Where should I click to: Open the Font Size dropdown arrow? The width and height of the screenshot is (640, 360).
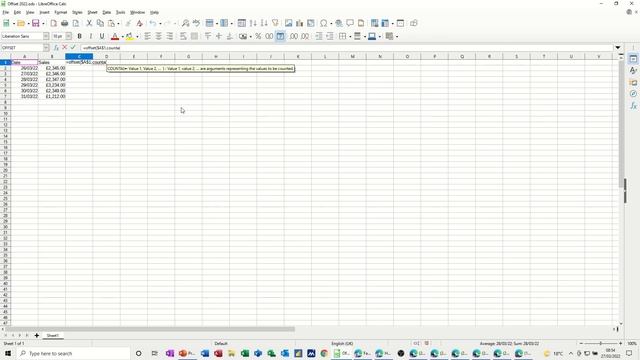click(x=69, y=36)
